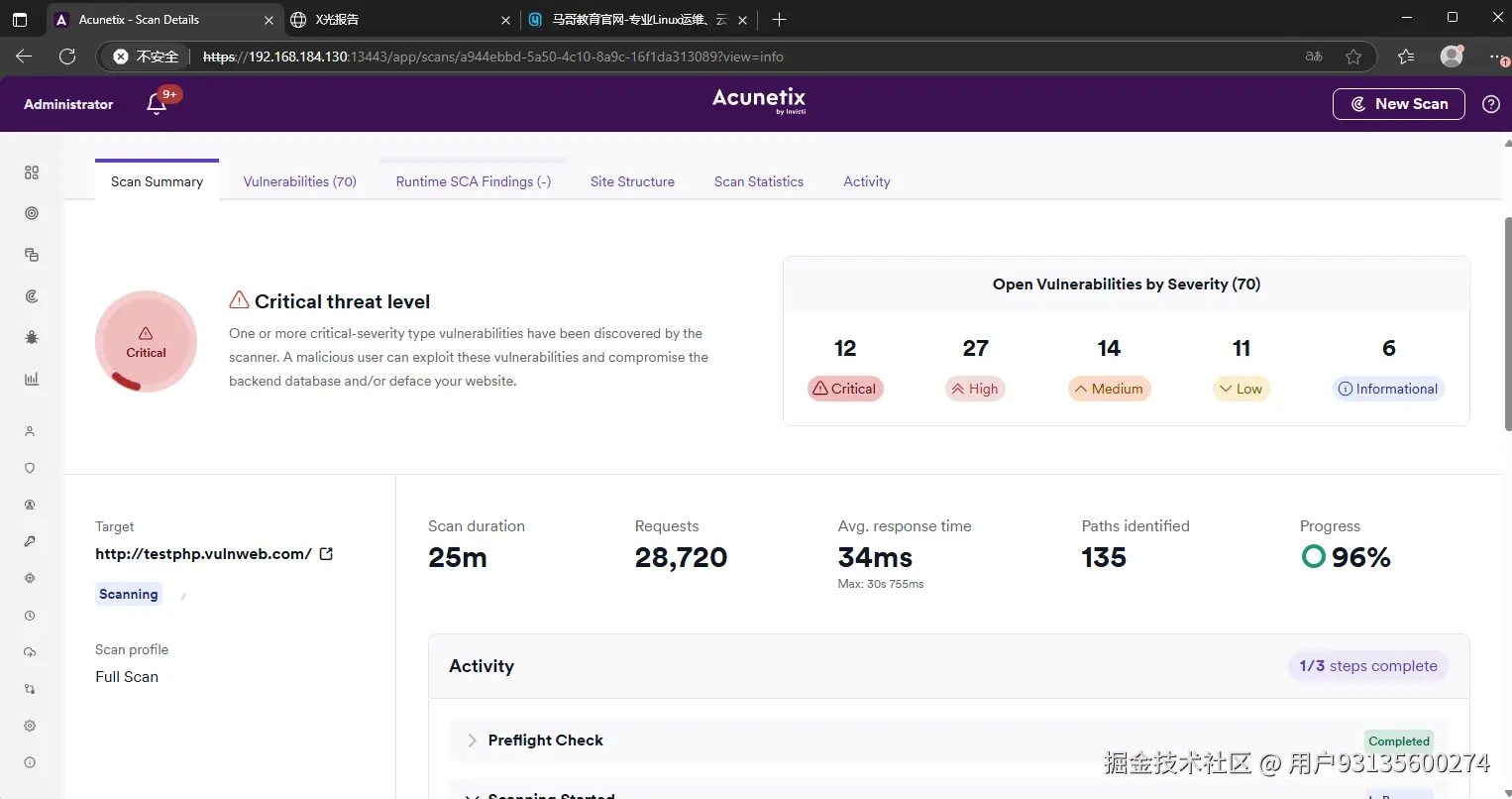The width and height of the screenshot is (1512, 799).
Task: Click the 135 paths identified value
Action: 1104,558
